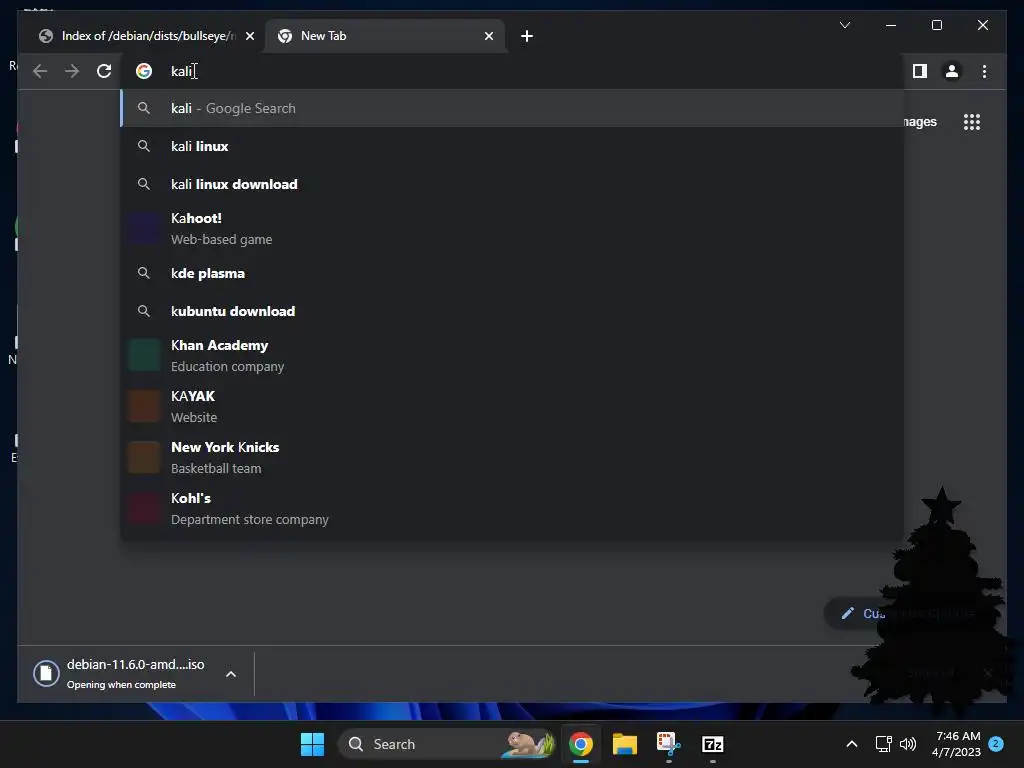Pick the 'kali linux download' suggestion

pos(513,184)
